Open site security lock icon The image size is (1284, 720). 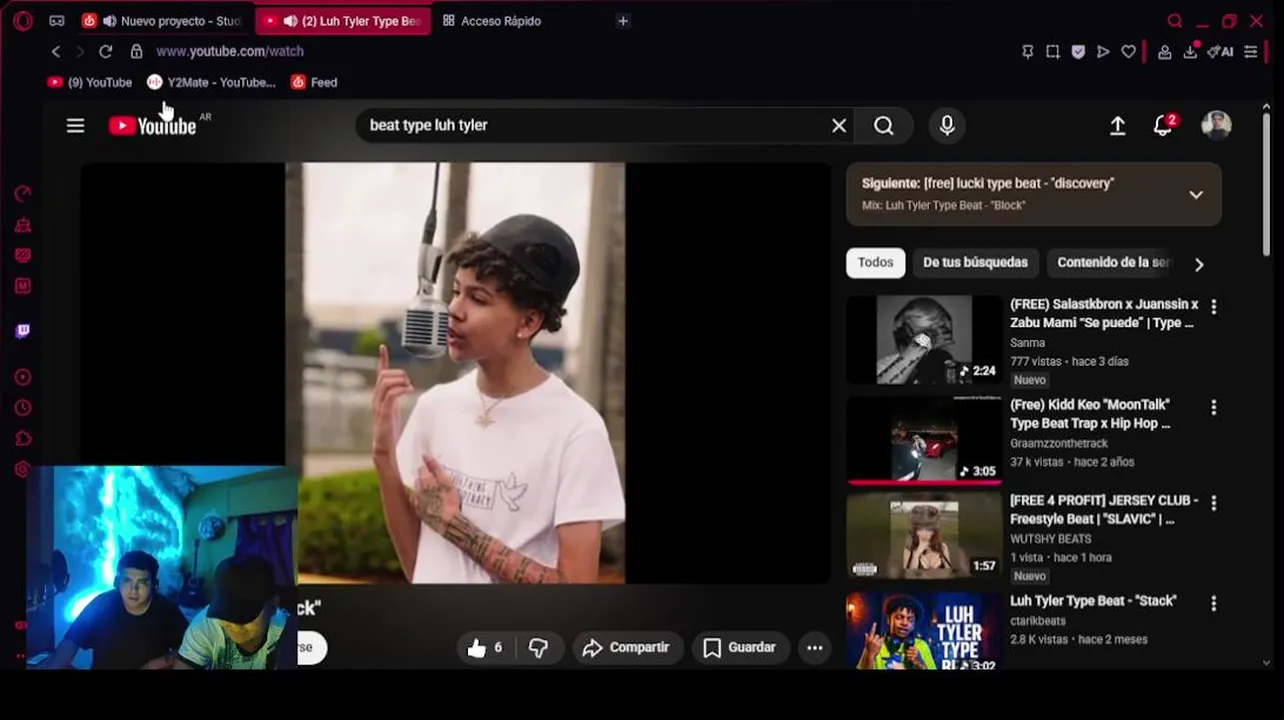tap(136, 51)
